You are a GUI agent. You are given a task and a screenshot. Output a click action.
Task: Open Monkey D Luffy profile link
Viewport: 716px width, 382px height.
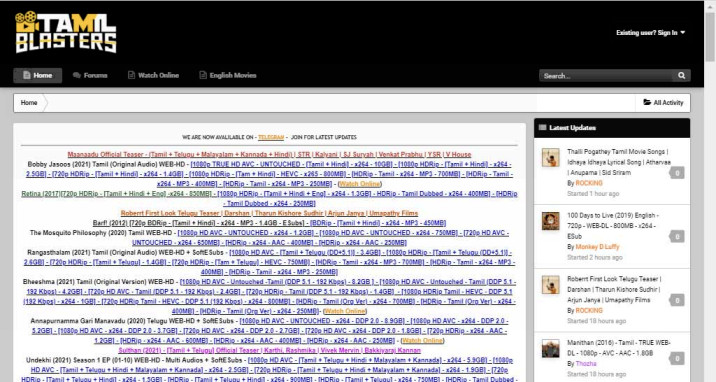coord(597,247)
